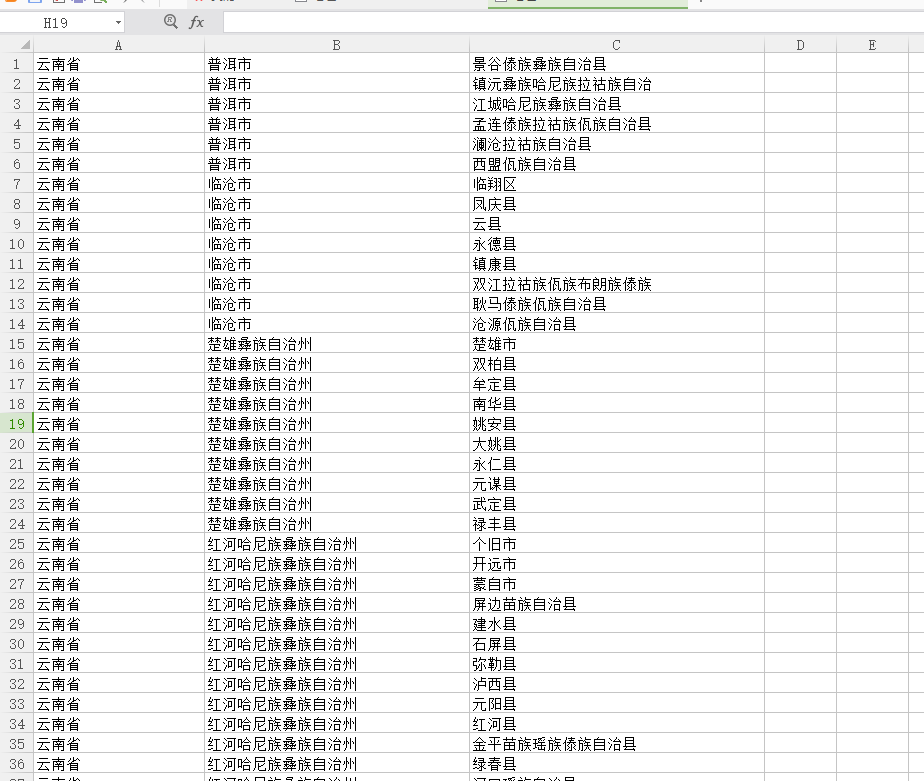924x781 pixels.
Task: Click cell 南华县
Action: tap(616, 404)
